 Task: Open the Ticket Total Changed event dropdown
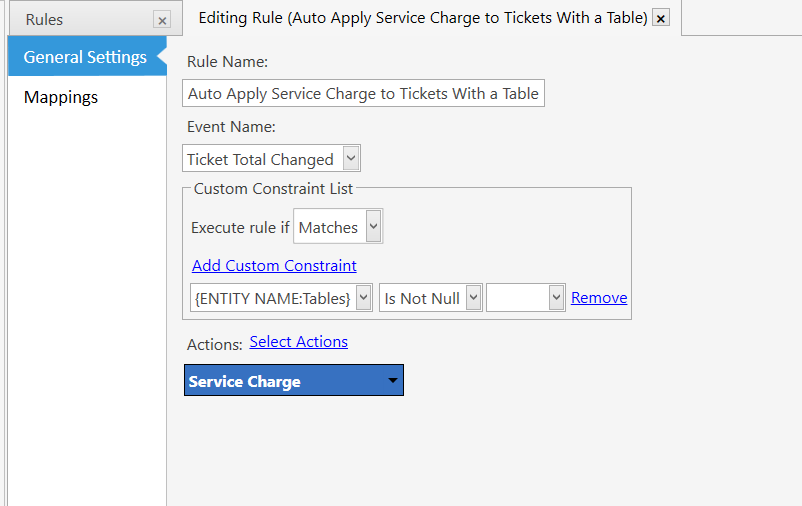click(271, 159)
